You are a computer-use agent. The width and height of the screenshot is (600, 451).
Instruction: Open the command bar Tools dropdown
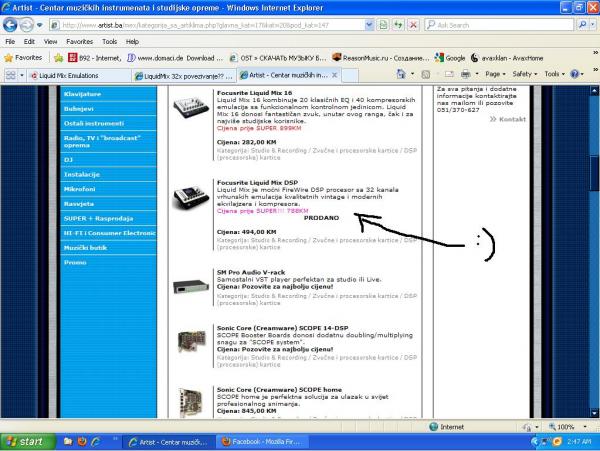click(554, 74)
